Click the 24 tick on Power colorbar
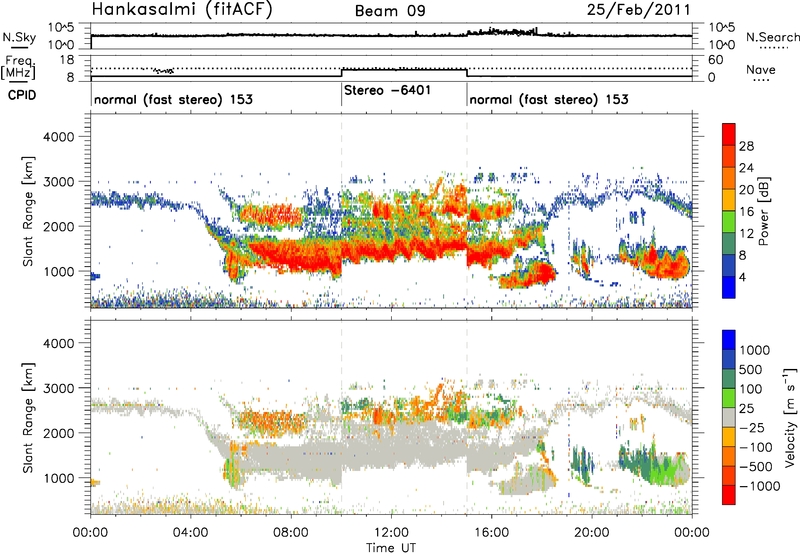The image size is (800, 554). click(746, 168)
